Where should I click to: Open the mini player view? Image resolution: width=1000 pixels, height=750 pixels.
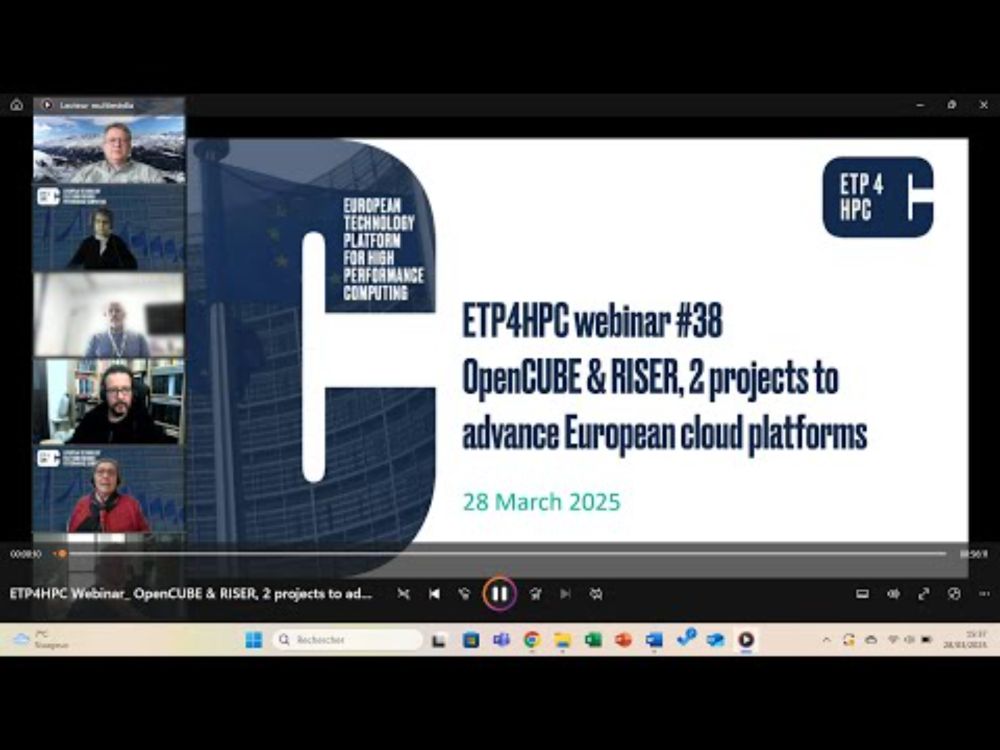954,594
